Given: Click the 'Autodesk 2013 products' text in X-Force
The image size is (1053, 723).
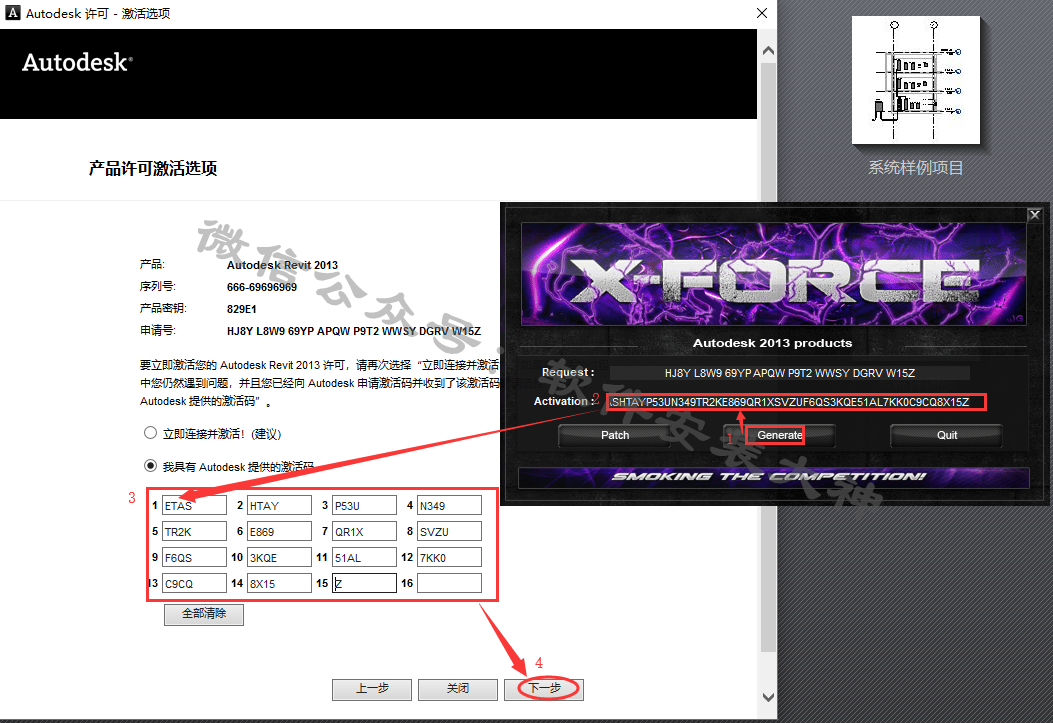Looking at the screenshot, I should [772, 343].
